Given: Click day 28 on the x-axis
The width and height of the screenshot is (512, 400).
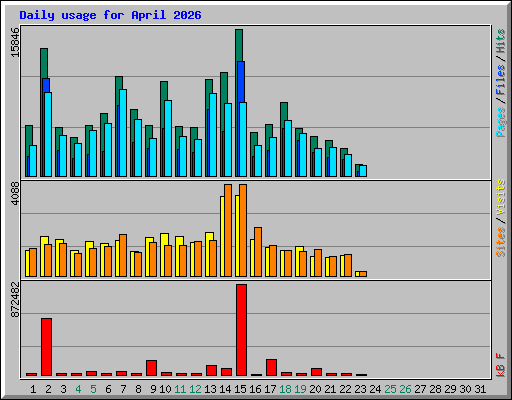Looking at the screenshot, I should pyautogui.click(x=435, y=389).
